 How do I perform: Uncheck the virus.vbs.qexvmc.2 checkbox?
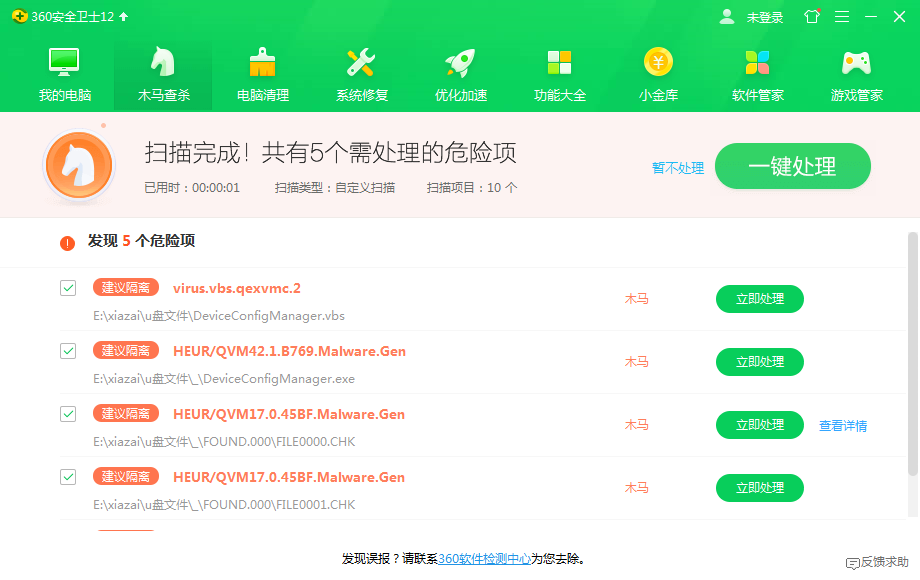click(68, 288)
